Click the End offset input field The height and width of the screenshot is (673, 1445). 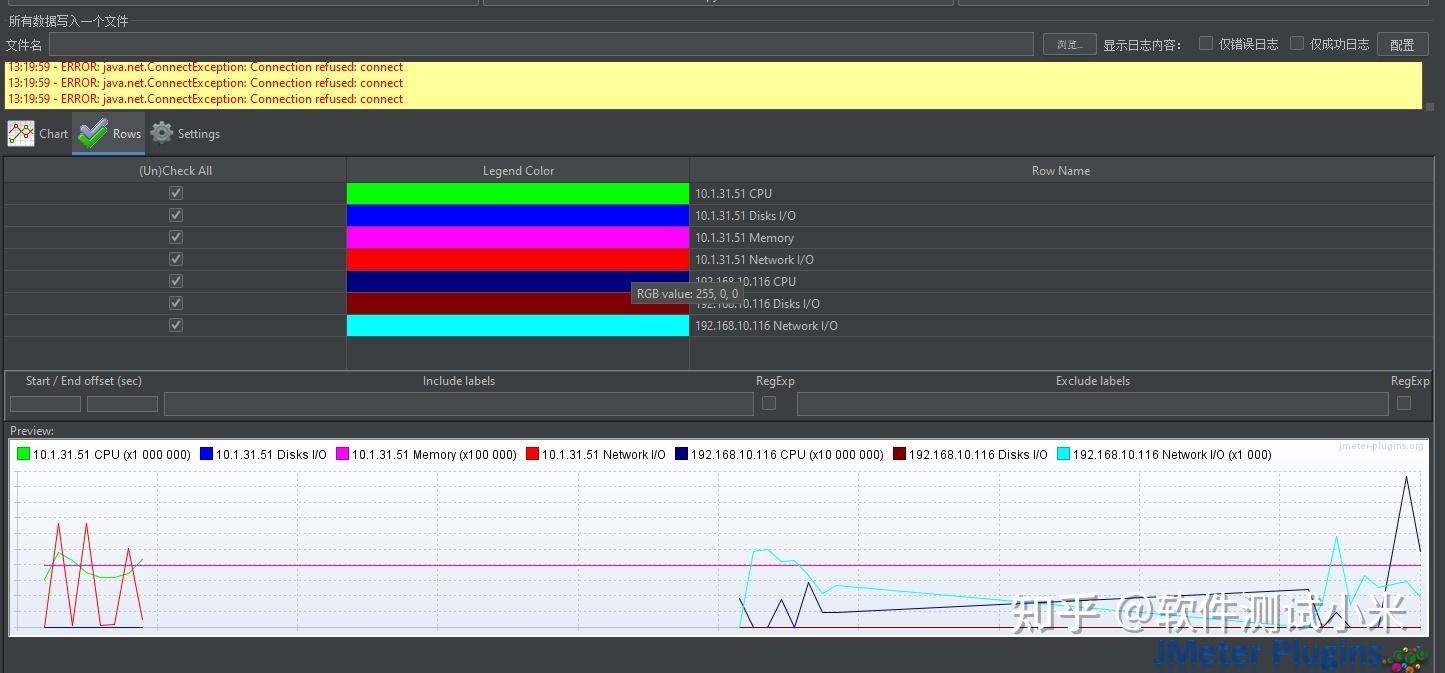coord(122,404)
